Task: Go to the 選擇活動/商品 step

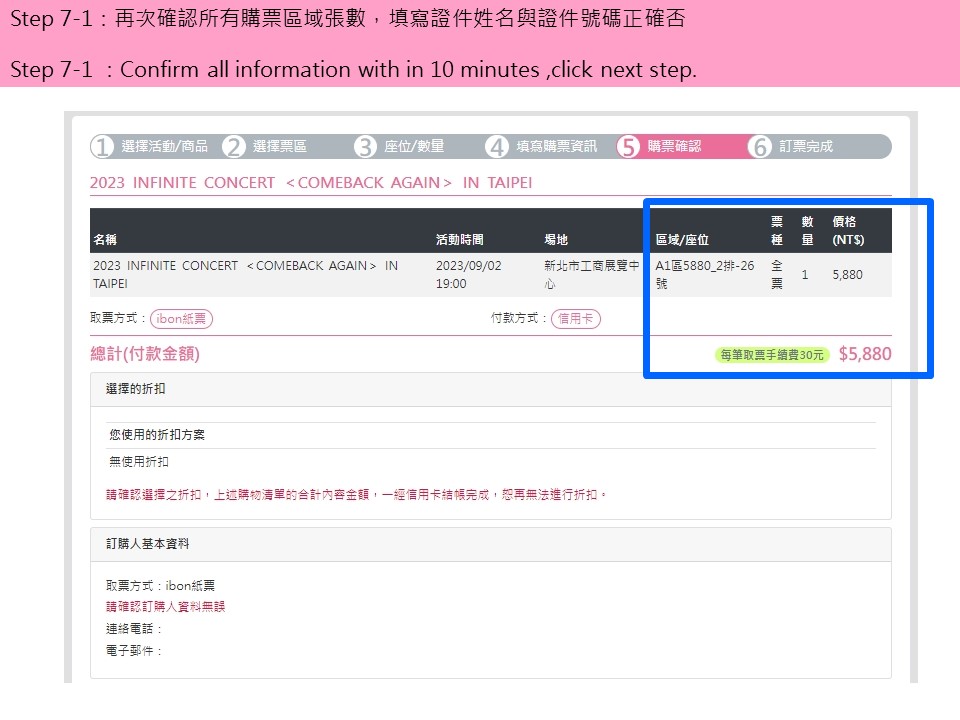Action: (x=164, y=146)
